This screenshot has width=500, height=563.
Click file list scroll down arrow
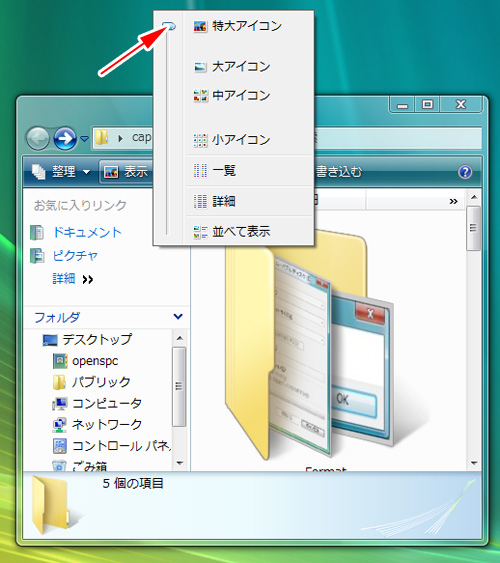pyautogui.click(x=474, y=464)
